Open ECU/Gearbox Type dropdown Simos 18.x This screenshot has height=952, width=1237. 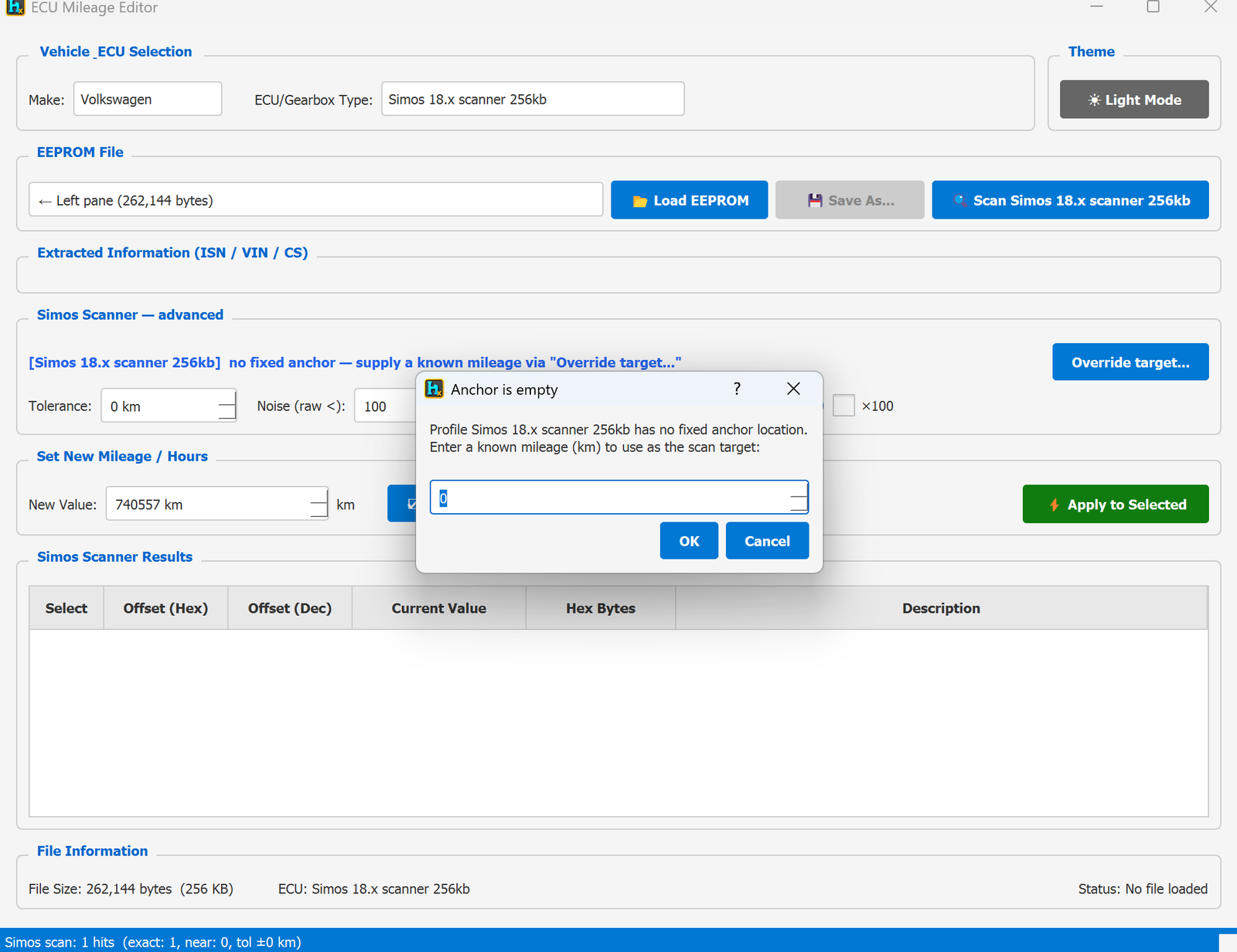coord(533,99)
